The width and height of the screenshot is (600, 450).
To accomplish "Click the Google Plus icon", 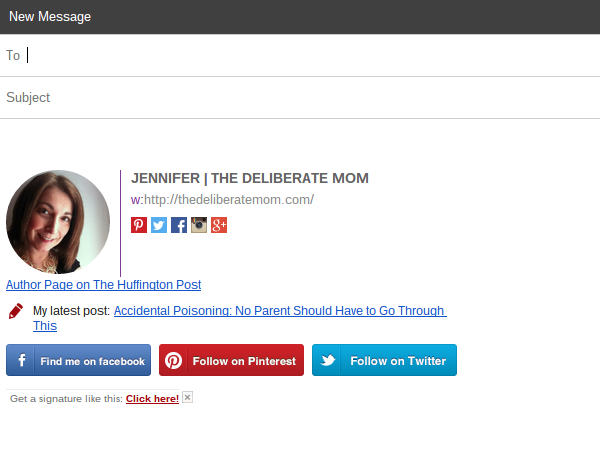I will coord(219,225).
